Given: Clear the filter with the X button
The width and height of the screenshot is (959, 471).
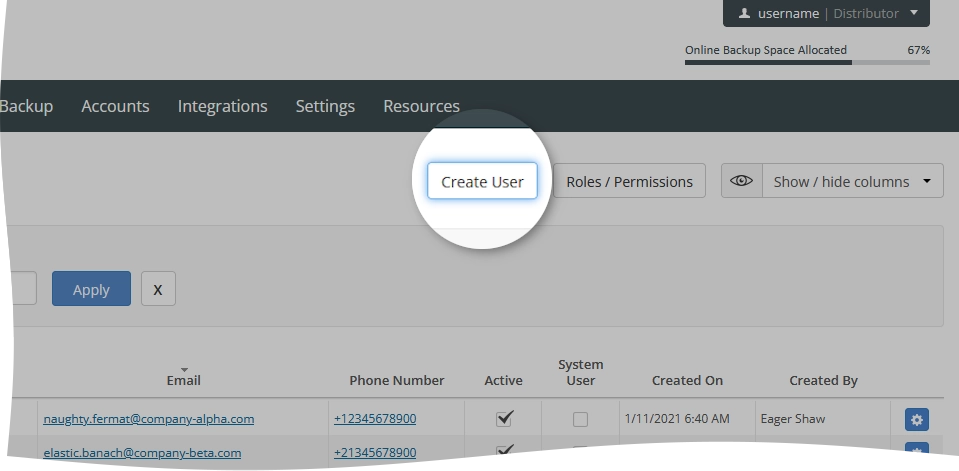Looking at the screenshot, I should point(158,289).
